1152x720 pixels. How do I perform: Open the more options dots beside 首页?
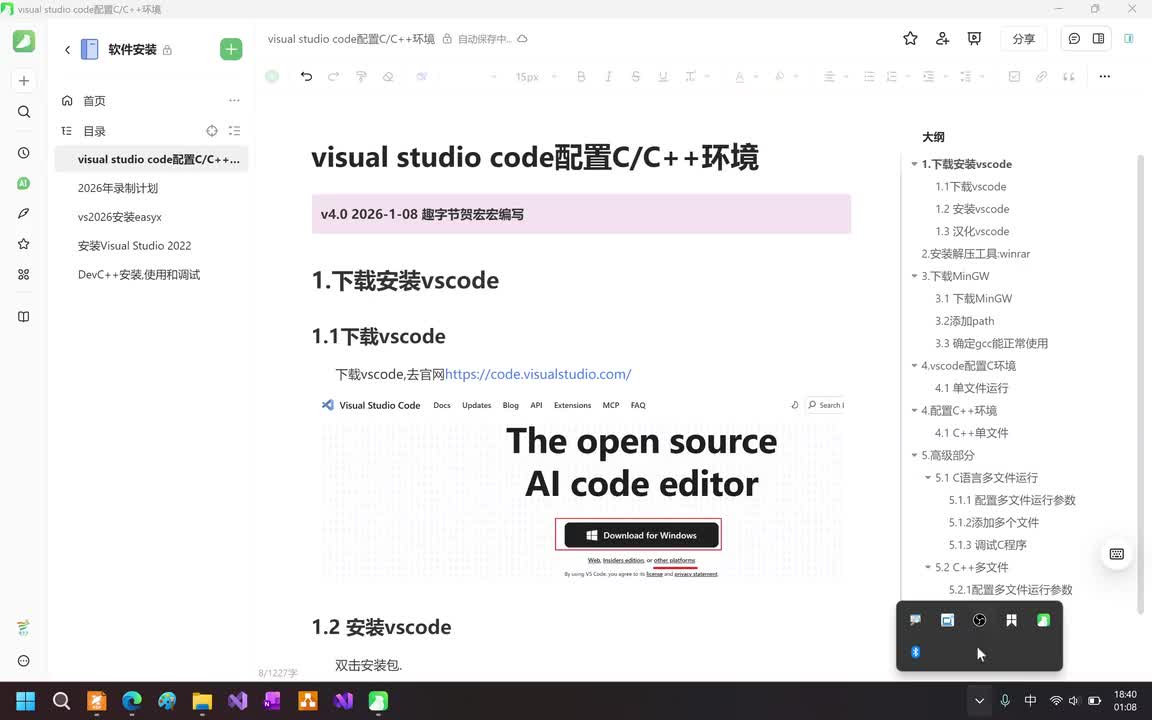click(234, 101)
